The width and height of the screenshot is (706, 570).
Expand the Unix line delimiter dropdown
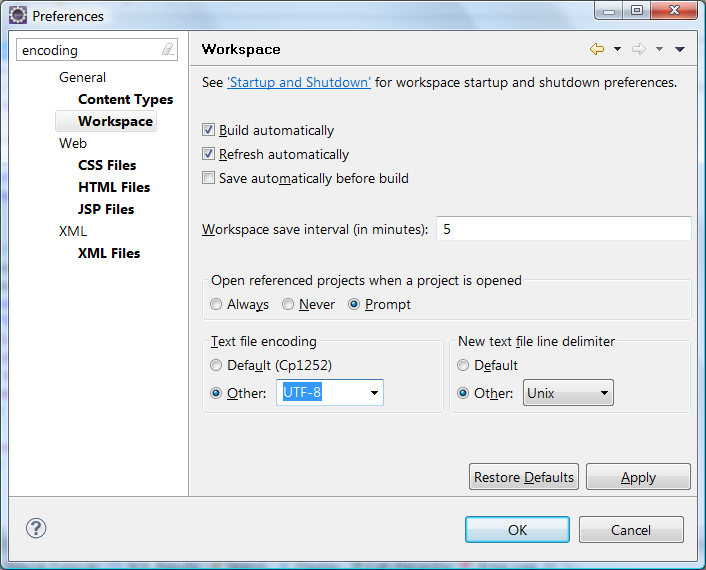click(604, 393)
